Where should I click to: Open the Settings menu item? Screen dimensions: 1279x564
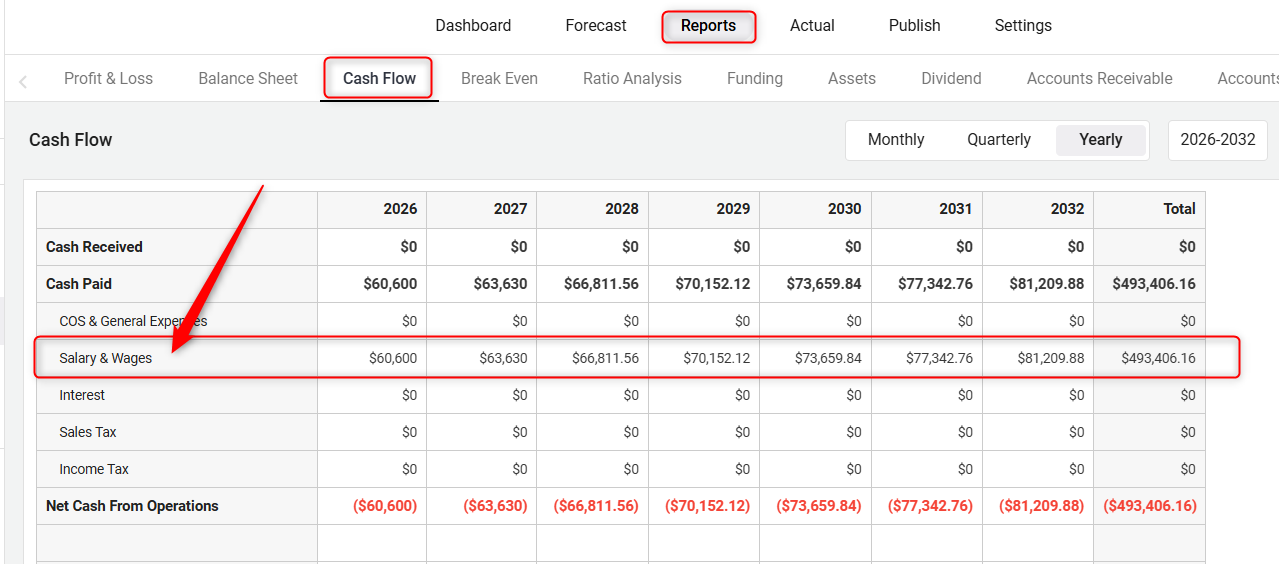coord(1023,26)
